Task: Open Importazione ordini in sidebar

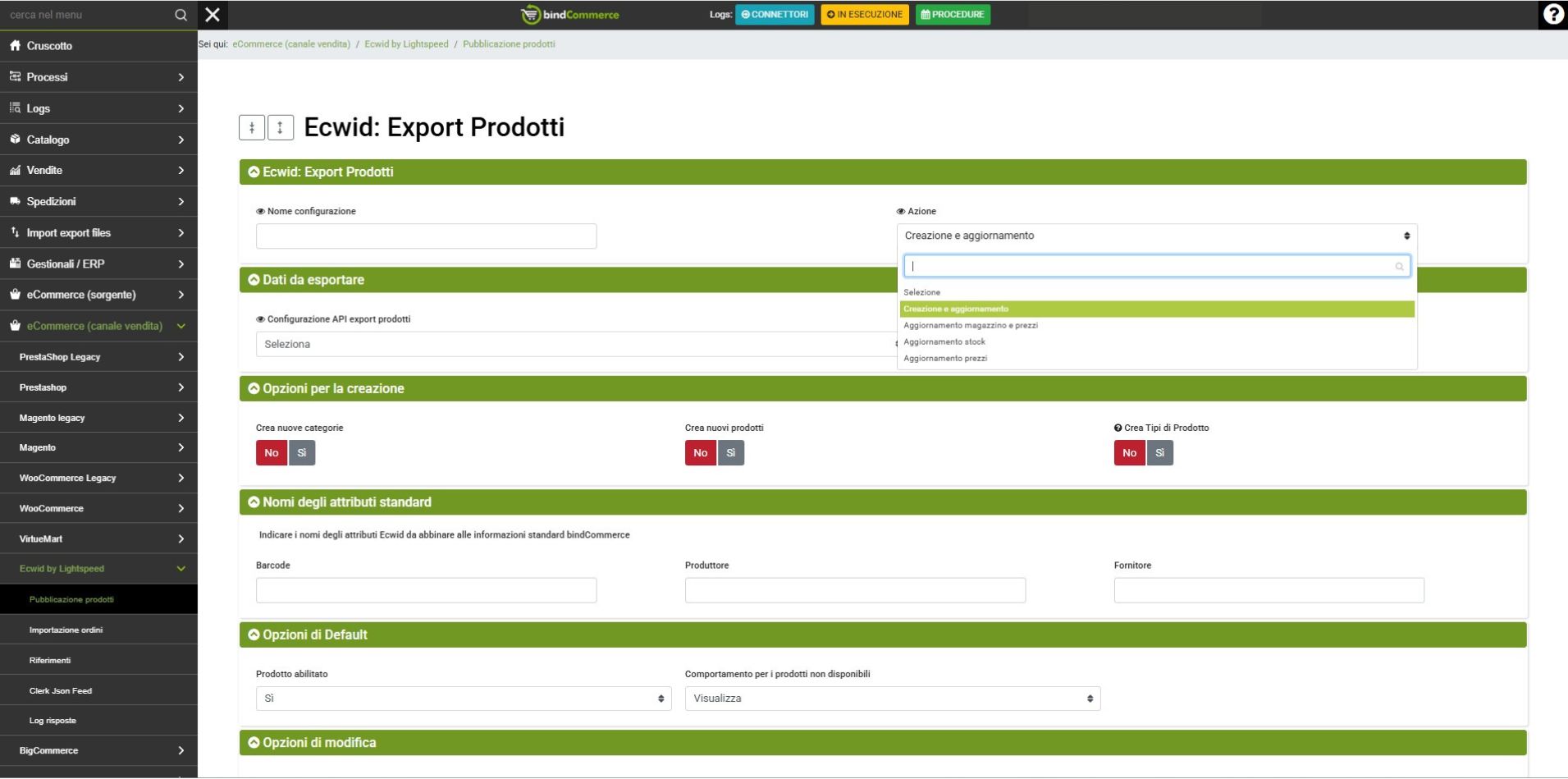Action: tap(66, 630)
